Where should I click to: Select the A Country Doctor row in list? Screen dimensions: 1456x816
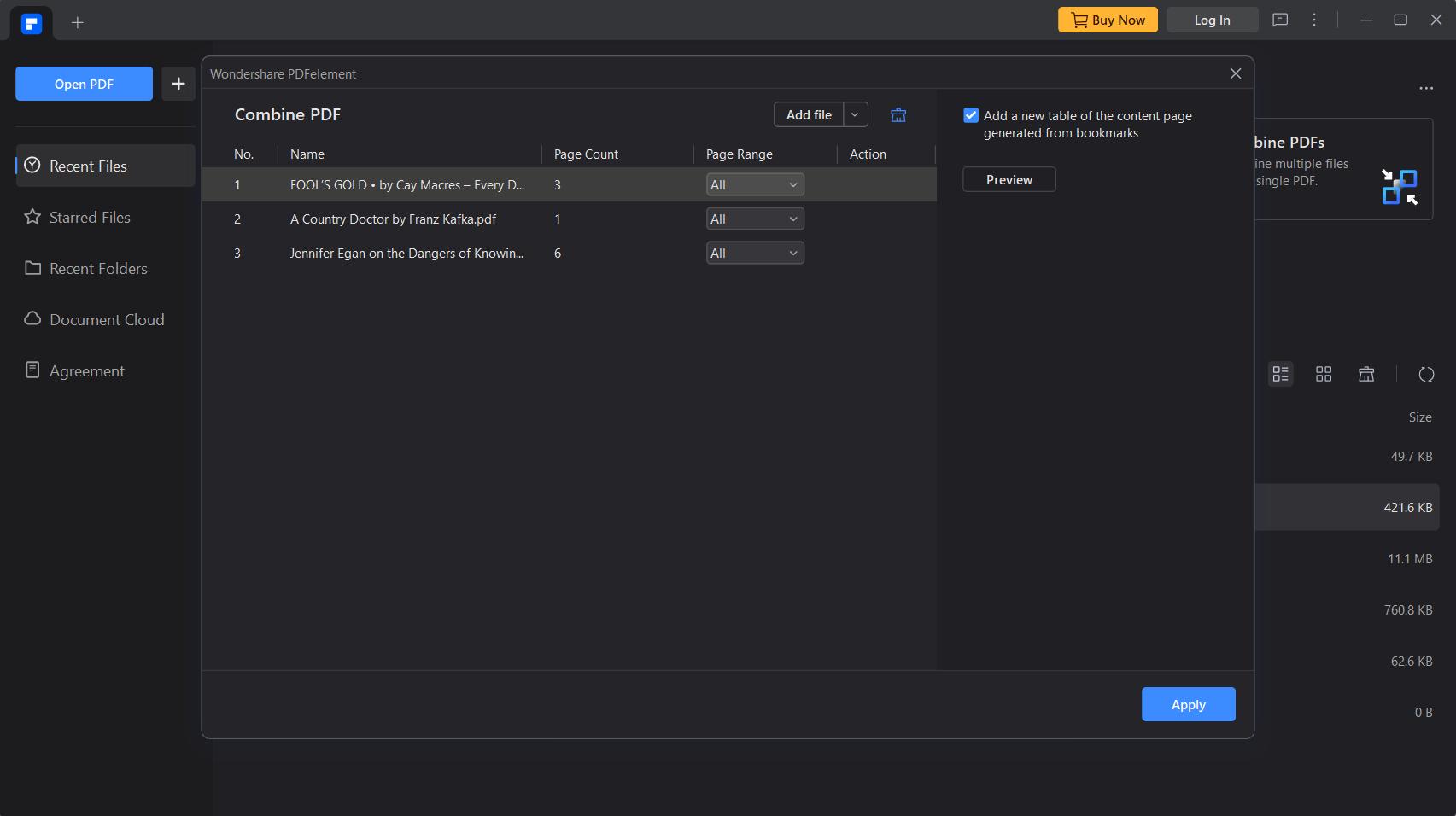pyautogui.click(x=393, y=219)
